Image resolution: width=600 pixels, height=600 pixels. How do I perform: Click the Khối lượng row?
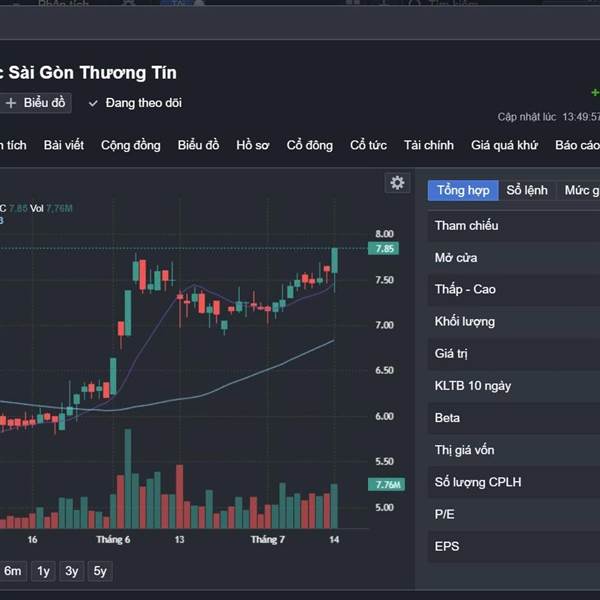pyautogui.click(x=514, y=322)
